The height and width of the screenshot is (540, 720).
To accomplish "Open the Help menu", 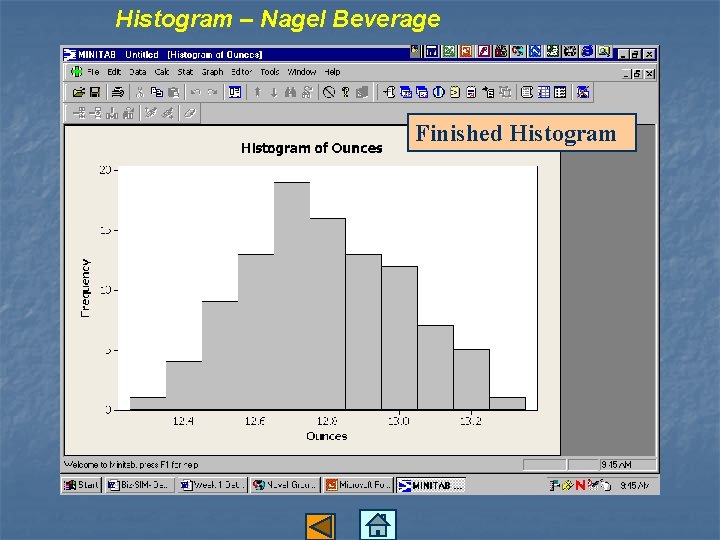I will (332, 72).
